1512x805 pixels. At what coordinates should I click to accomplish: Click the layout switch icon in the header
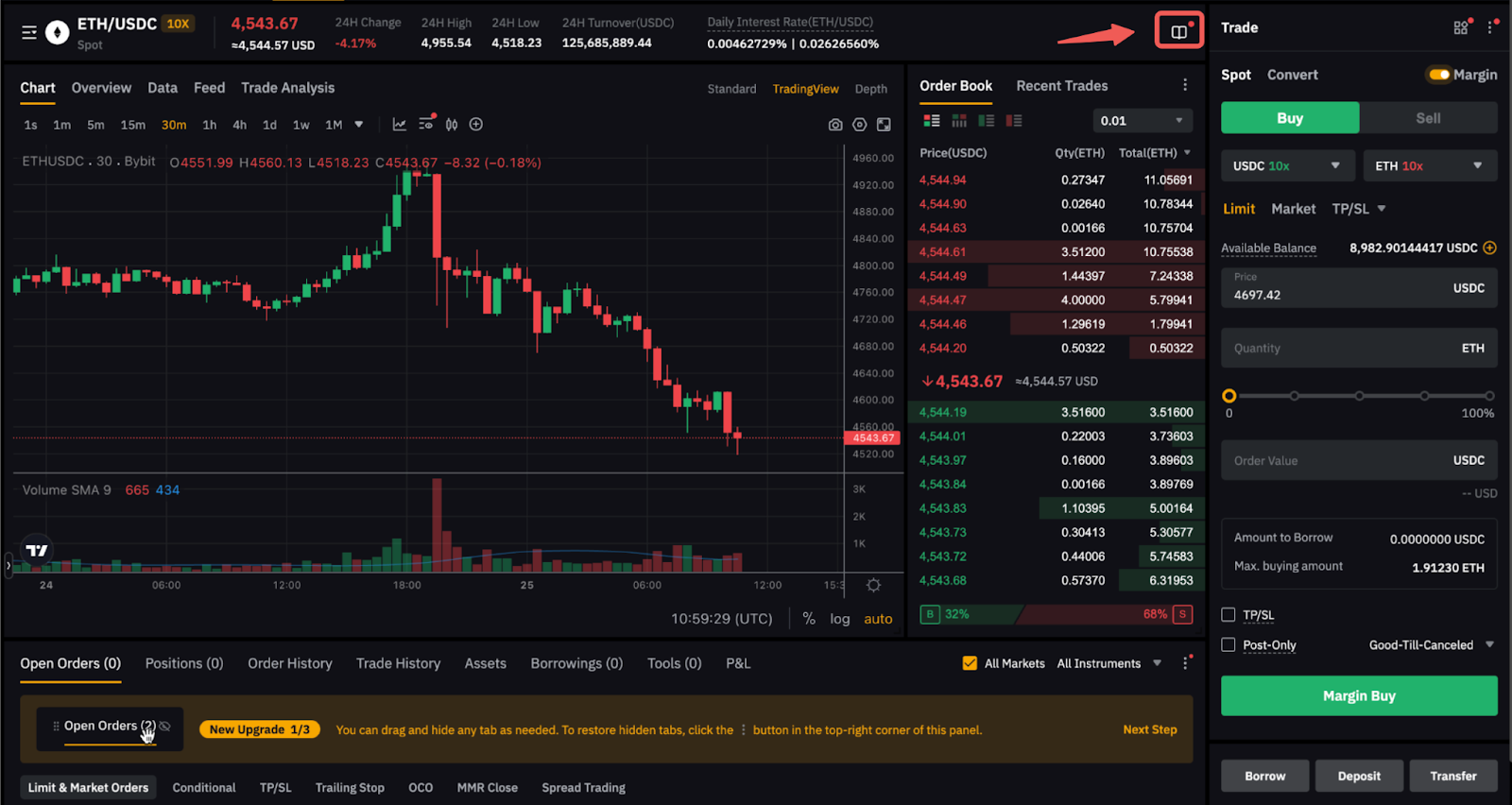click(x=1178, y=32)
